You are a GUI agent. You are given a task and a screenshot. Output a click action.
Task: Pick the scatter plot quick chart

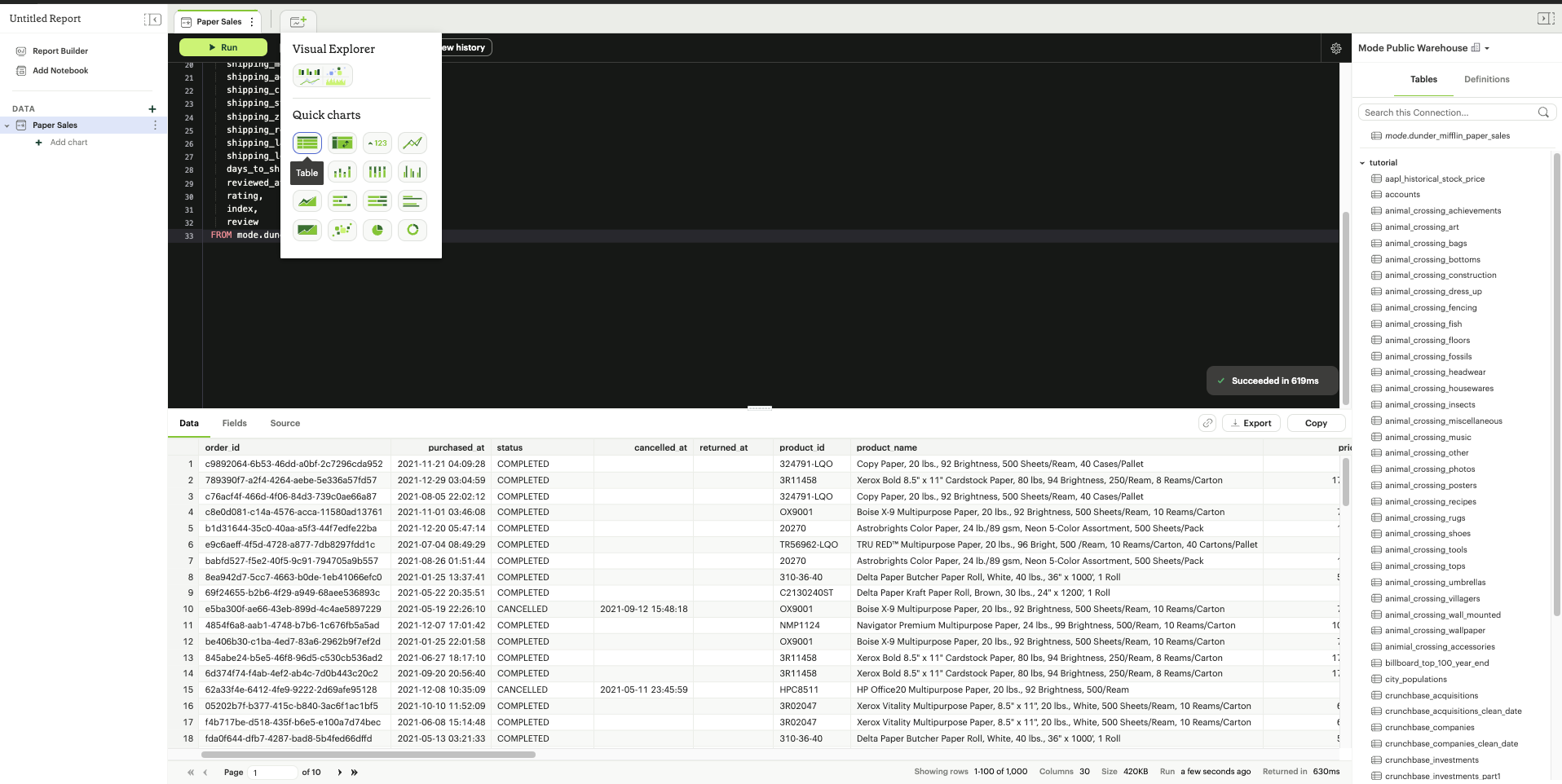click(342, 230)
